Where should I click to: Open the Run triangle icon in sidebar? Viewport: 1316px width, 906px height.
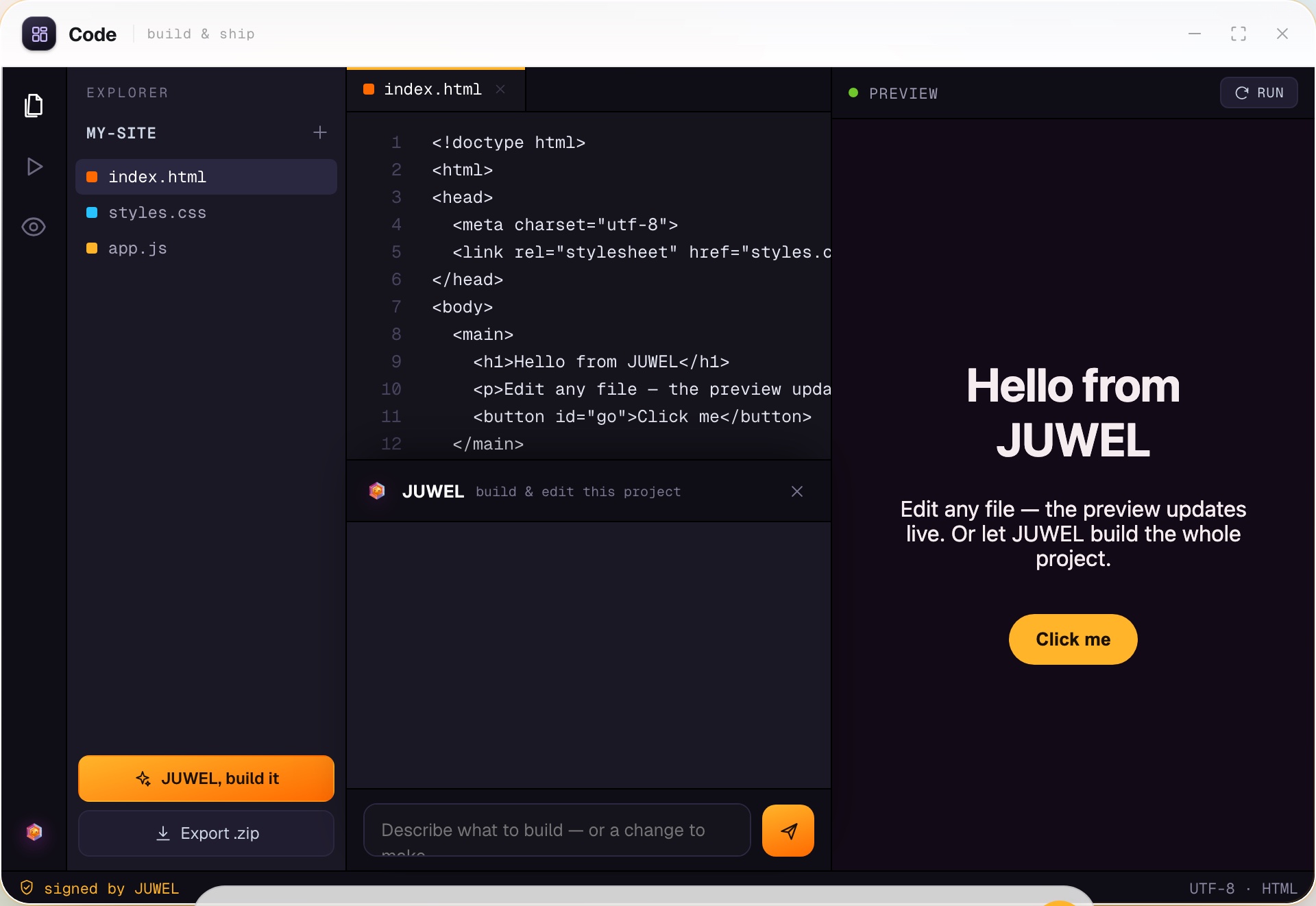point(34,167)
